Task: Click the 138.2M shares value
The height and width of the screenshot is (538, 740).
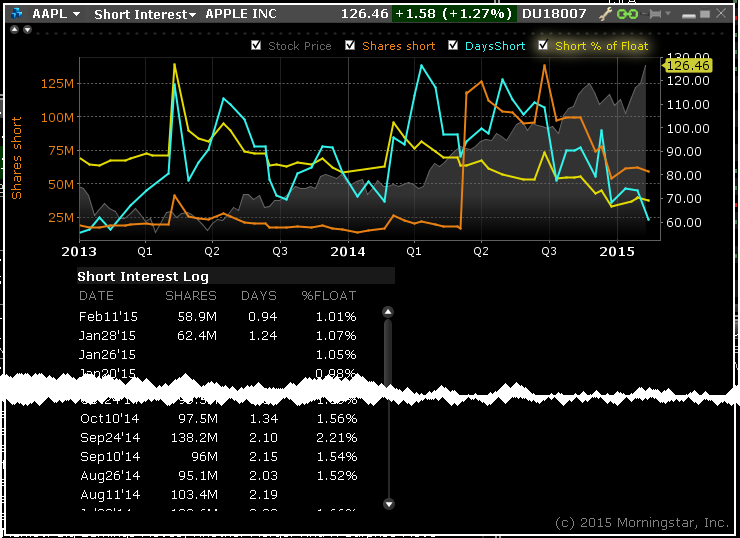Action: 194,437
